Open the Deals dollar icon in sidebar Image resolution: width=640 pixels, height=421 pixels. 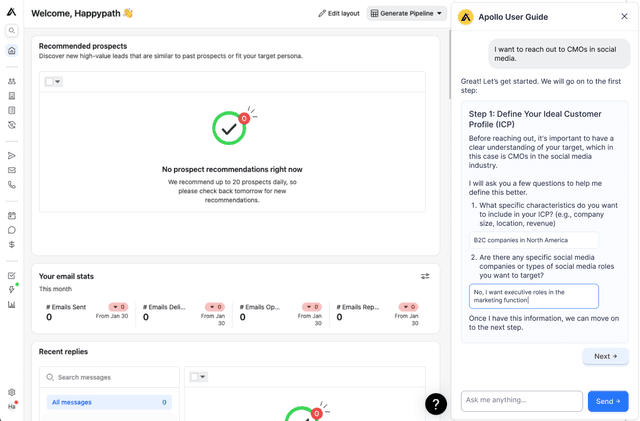click(x=11, y=245)
